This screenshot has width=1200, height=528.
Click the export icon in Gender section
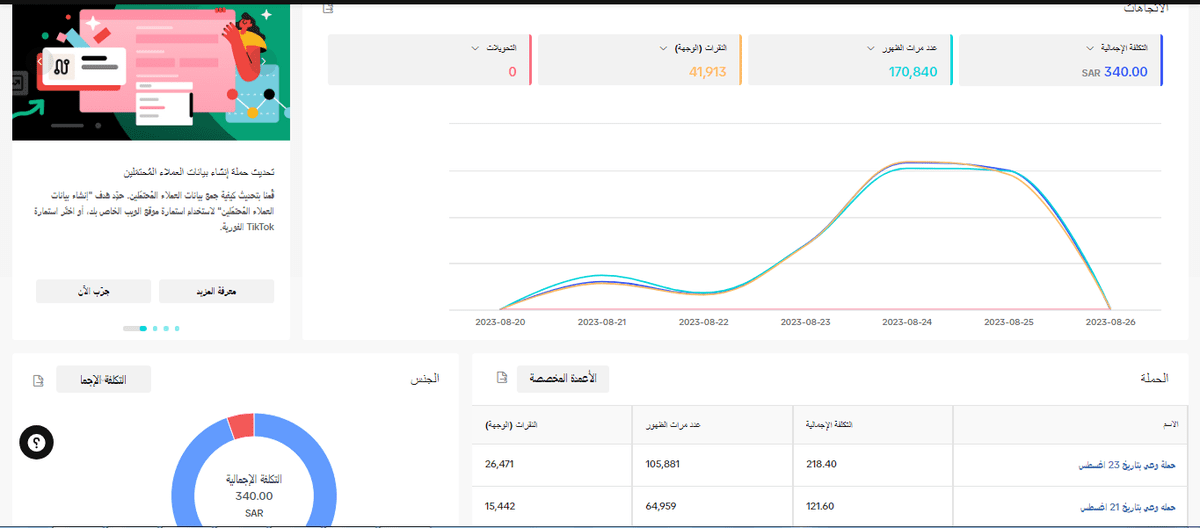pyautogui.click(x=38, y=380)
